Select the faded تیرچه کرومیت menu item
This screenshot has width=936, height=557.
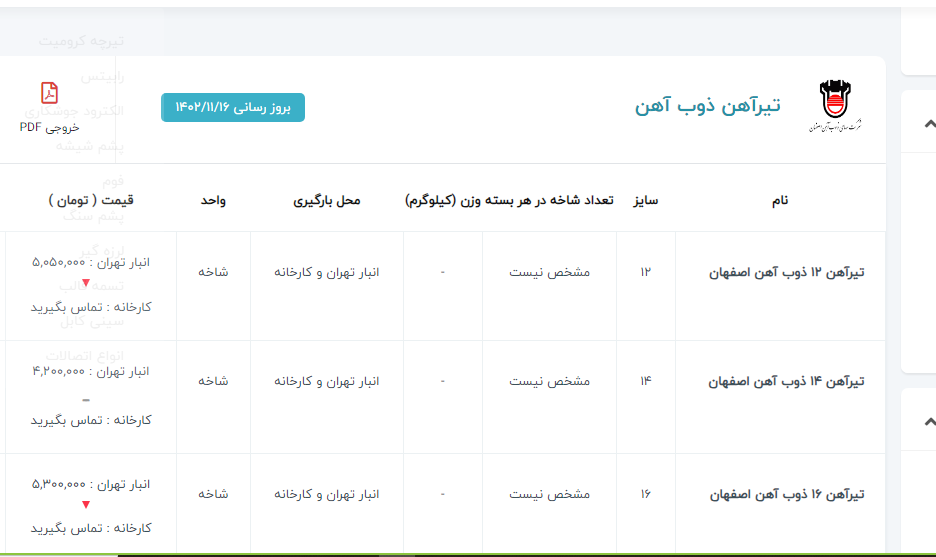82,41
